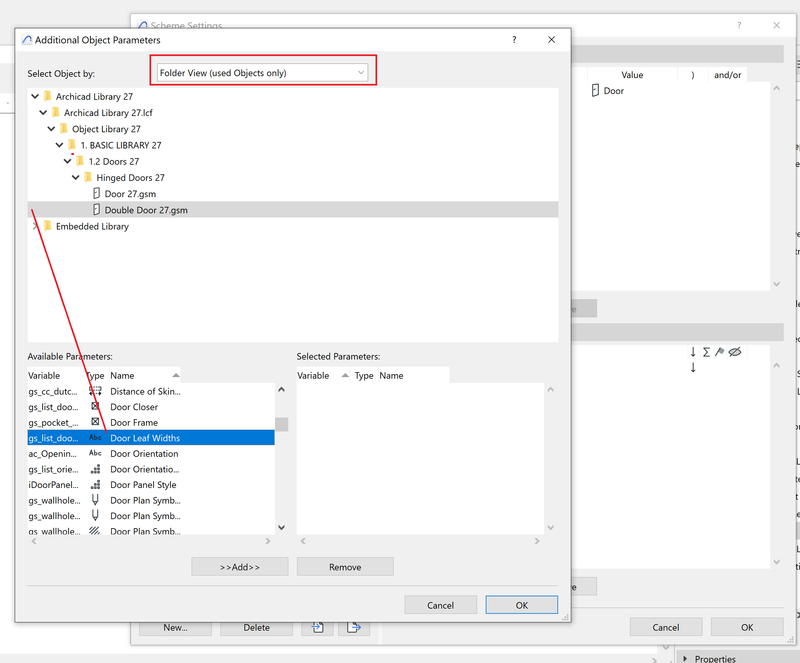
Task: Click the Door Closer boolean type icon
Action: tap(95, 406)
